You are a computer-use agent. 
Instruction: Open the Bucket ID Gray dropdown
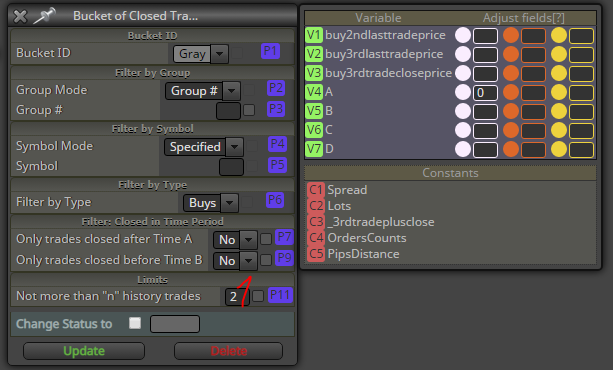coord(201,54)
